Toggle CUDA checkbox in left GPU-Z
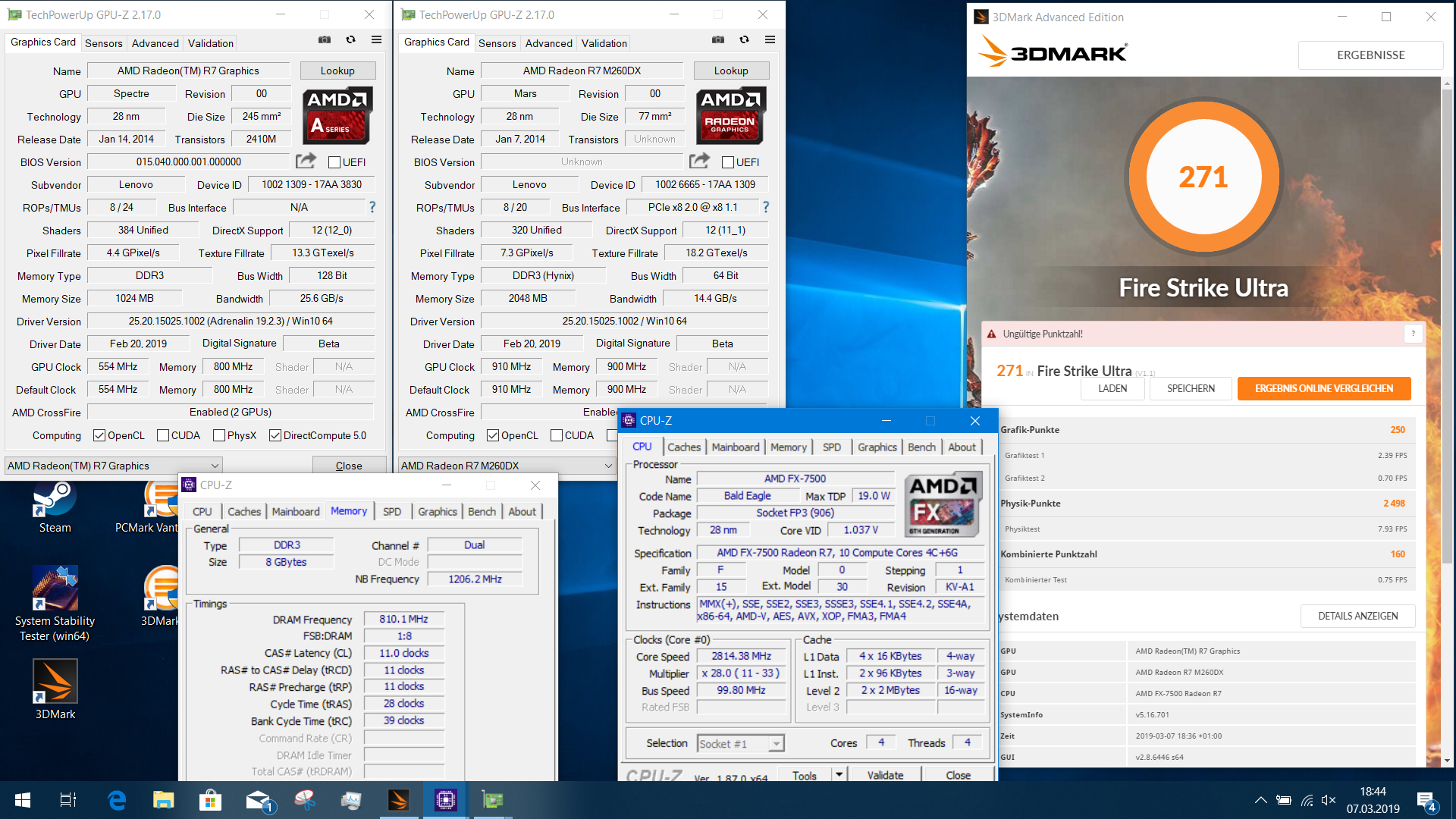Image resolution: width=1456 pixels, height=819 pixels. click(x=163, y=435)
